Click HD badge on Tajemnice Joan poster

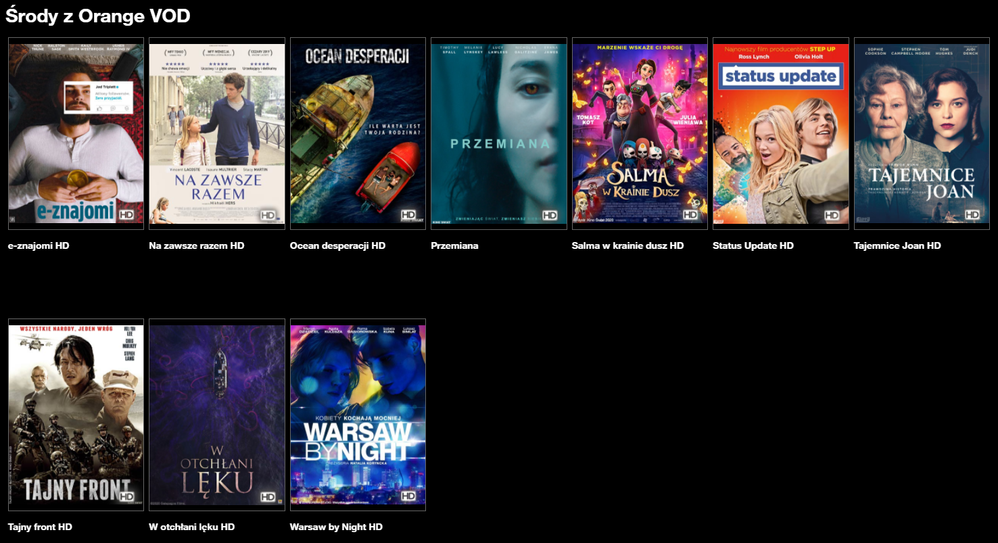(x=973, y=215)
